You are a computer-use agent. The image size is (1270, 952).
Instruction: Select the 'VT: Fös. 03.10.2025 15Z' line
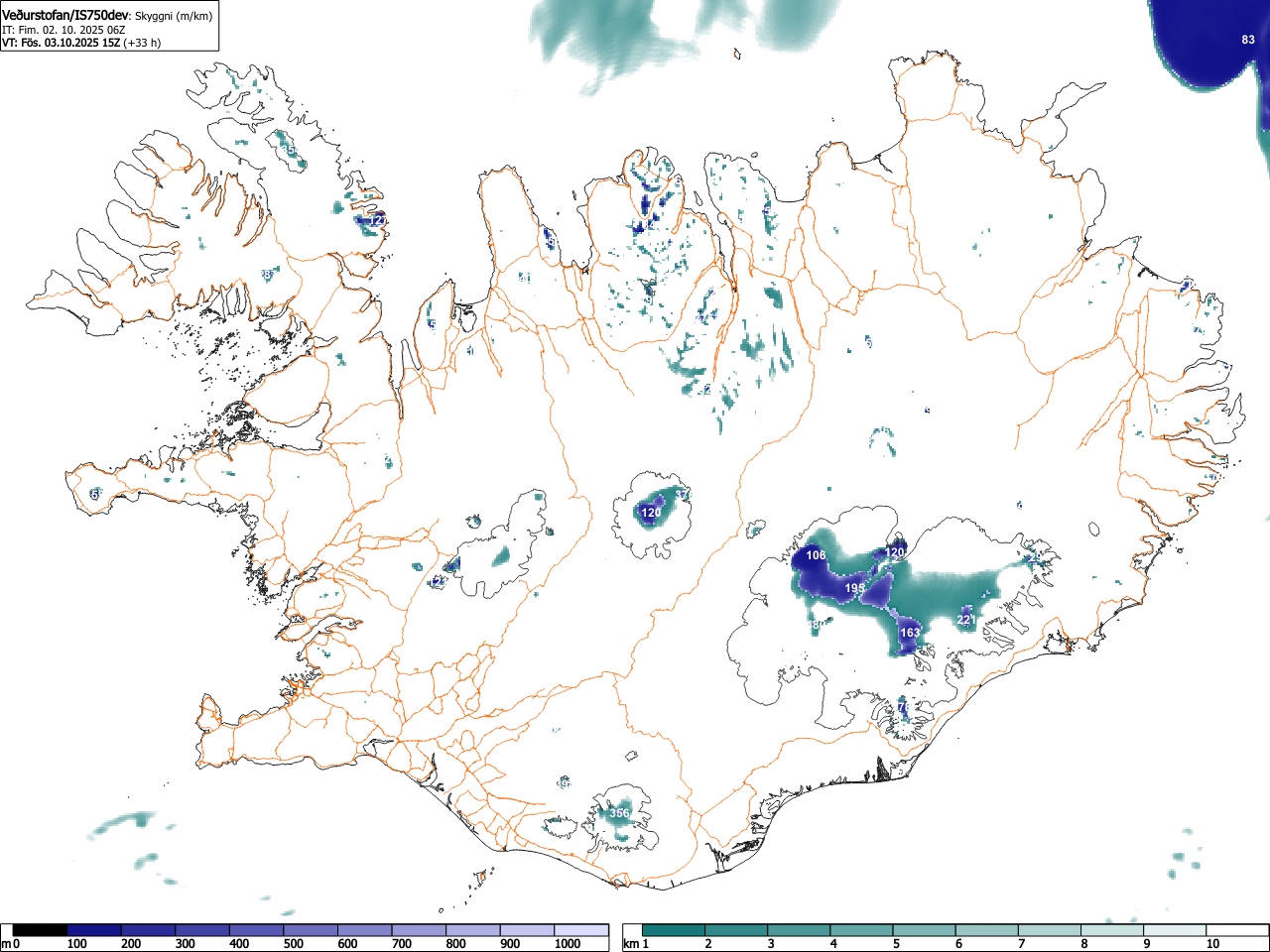[x=62, y=43]
